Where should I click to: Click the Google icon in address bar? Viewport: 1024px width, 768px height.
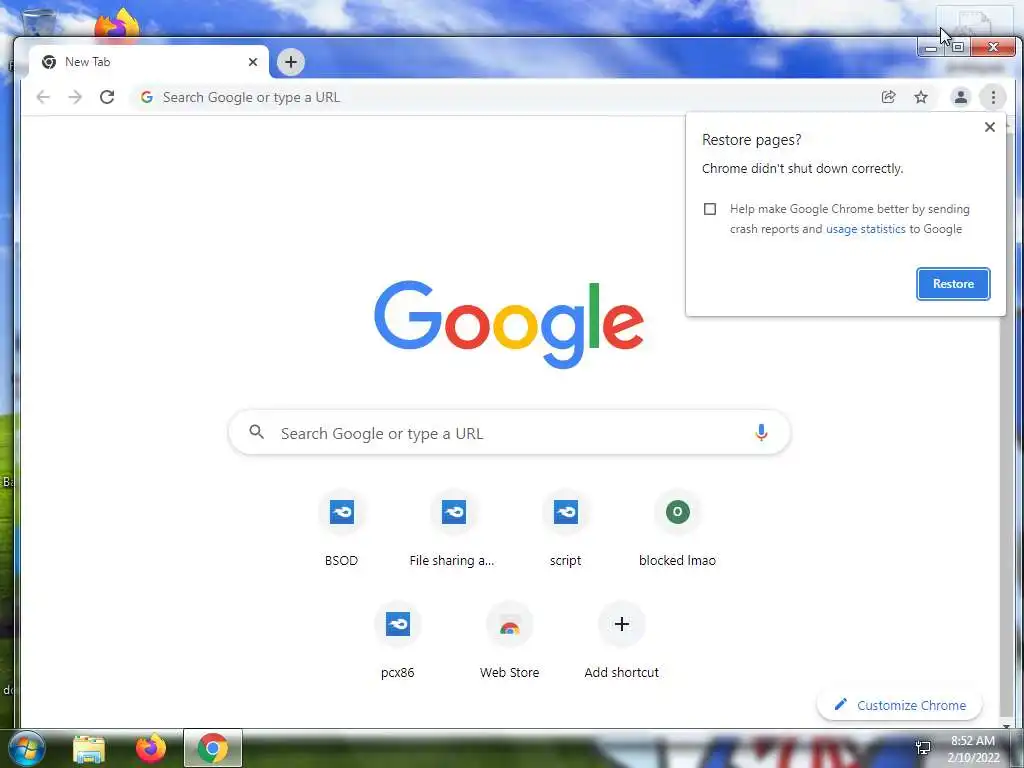tap(147, 97)
